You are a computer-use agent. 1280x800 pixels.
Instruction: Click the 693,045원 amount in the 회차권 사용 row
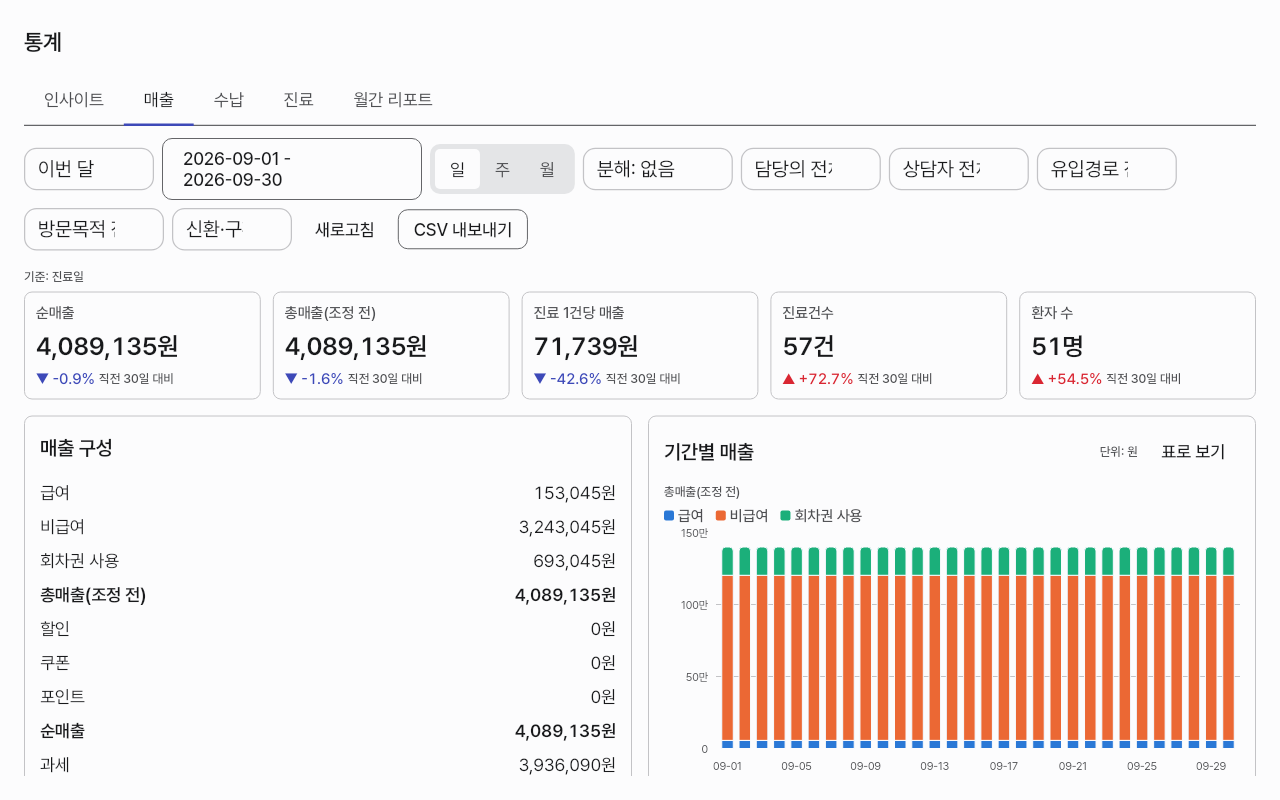575,561
